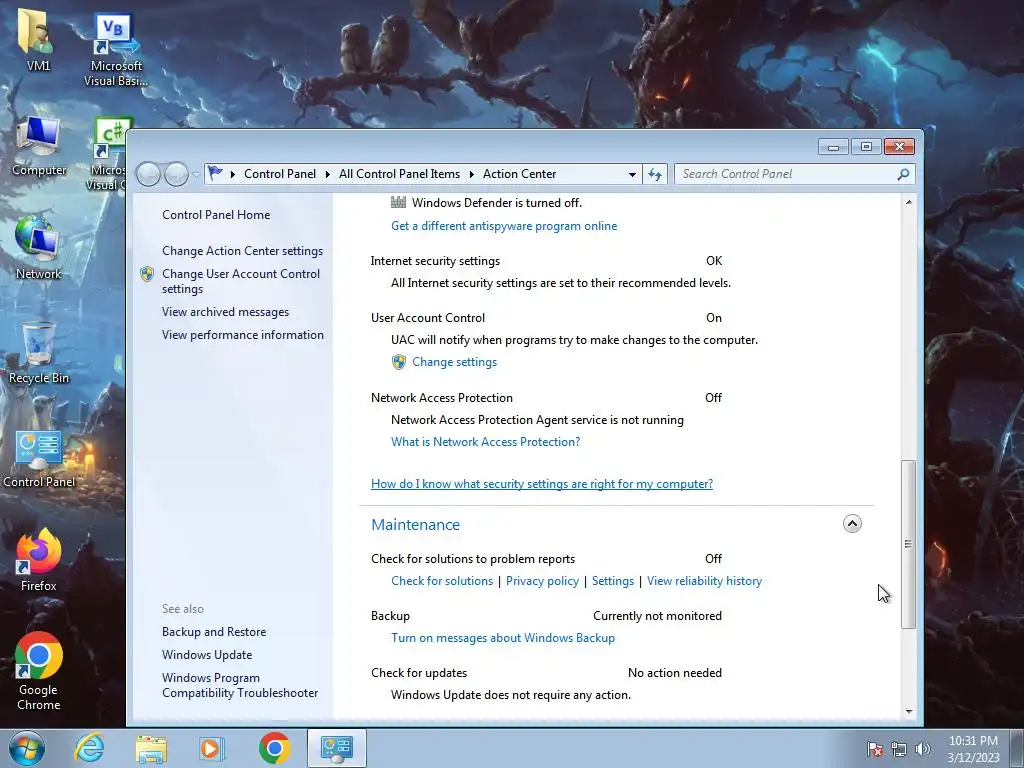This screenshot has width=1024, height=768.
Task: Click the Maintenance section heading
Action: pos(415,524)
